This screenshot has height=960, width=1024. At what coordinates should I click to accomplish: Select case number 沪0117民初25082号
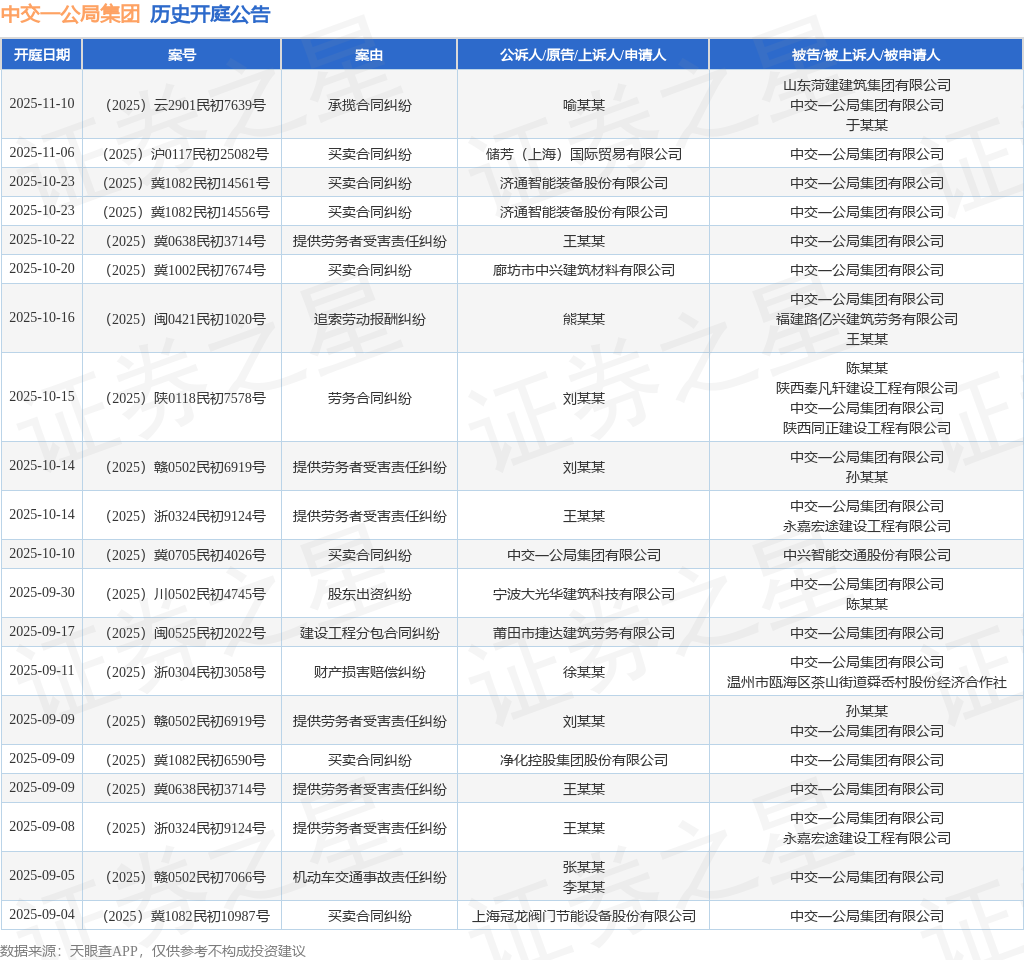click(x=185, y=154)
